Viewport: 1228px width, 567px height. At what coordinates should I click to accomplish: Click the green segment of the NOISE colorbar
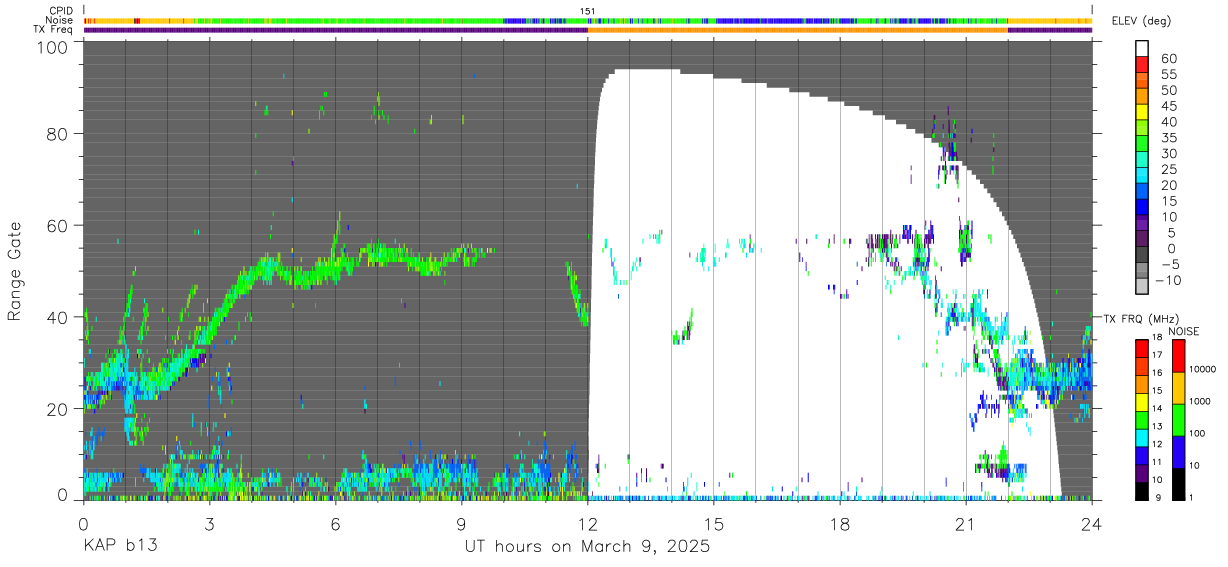pyautogui.click(x=1179, y=418)
